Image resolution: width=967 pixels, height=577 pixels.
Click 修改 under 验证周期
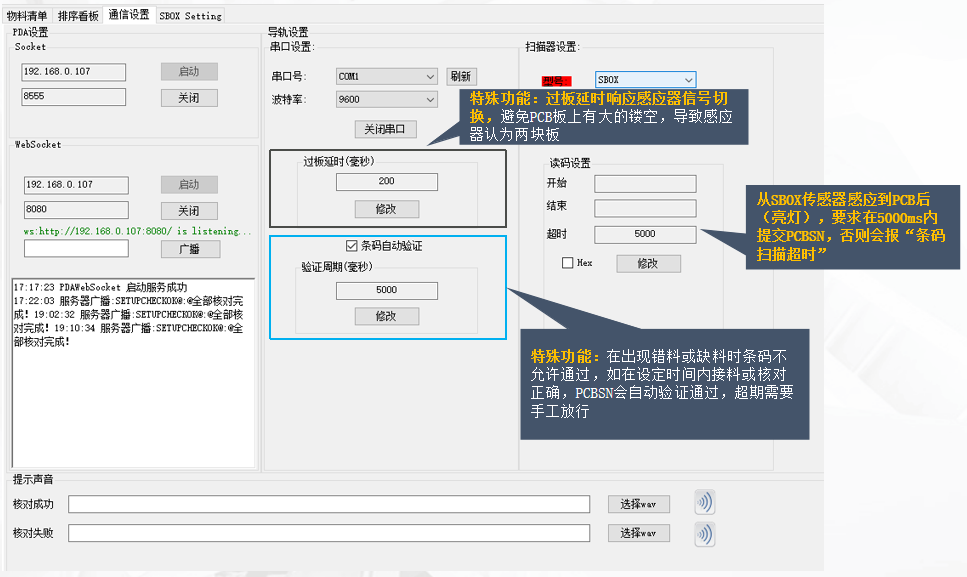coord(386,316)
